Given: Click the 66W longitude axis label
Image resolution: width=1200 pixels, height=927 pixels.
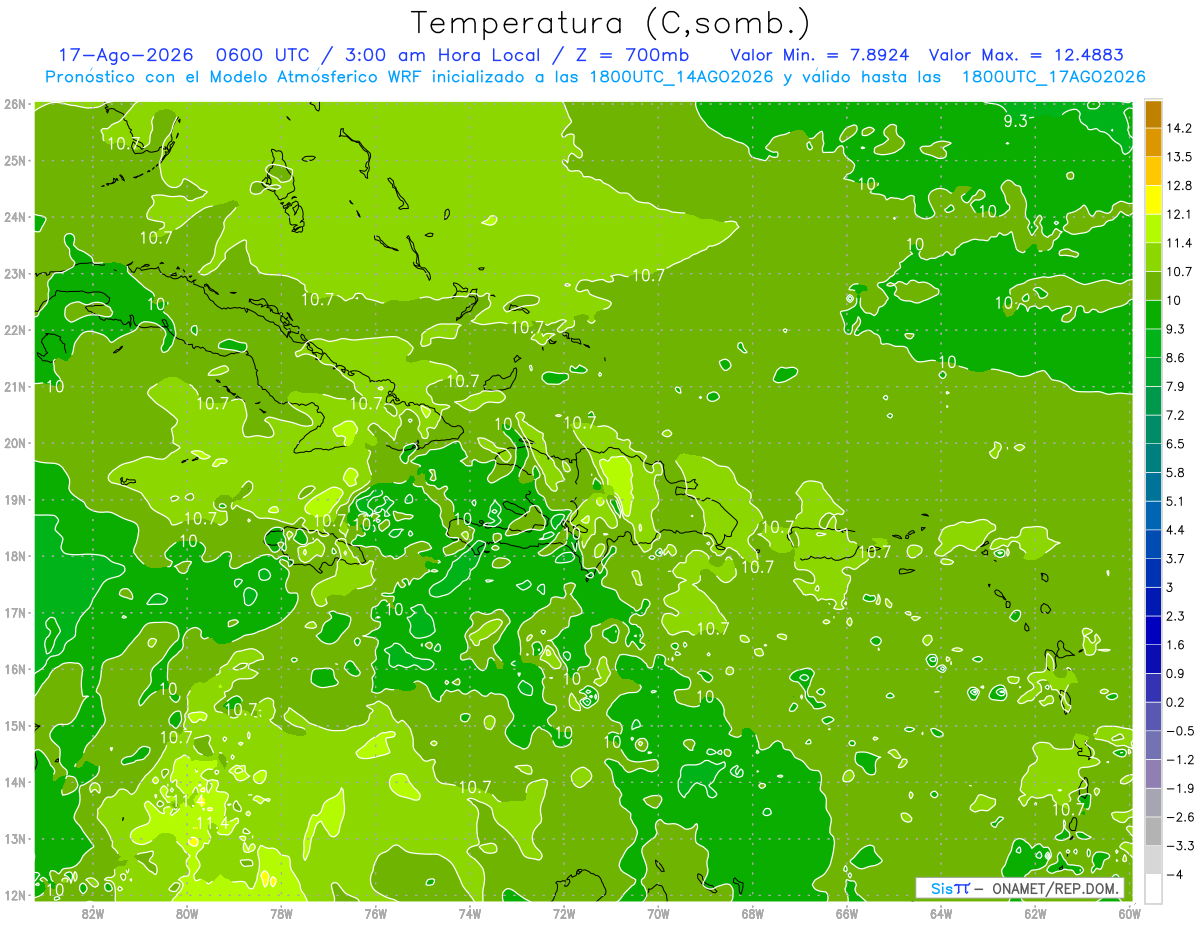Looking at the screenshot, I should pos(847,913).
